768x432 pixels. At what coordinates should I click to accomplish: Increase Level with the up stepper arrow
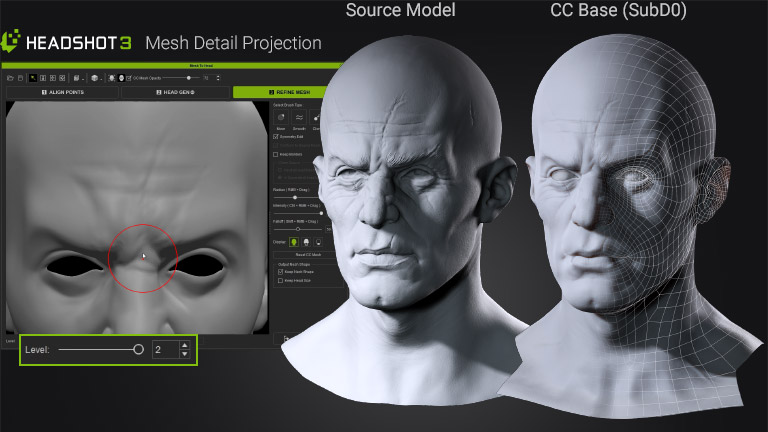pos(185,345)
